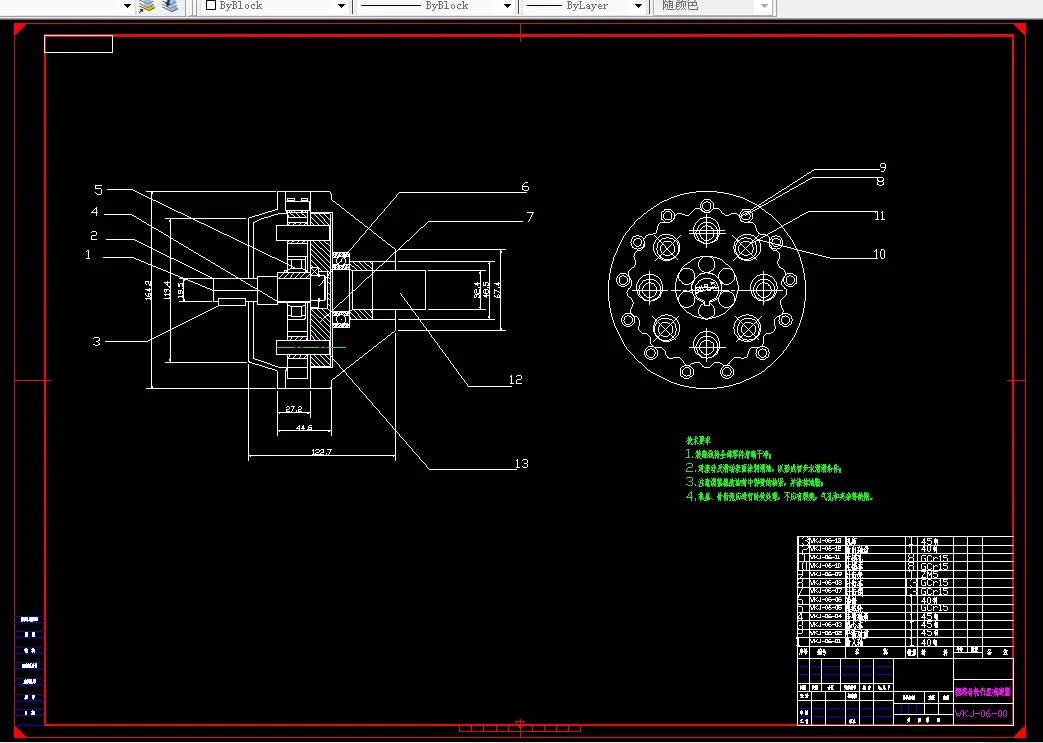Select part balloon number 13
The image size is (1043, 743).
tap(522, 464)
